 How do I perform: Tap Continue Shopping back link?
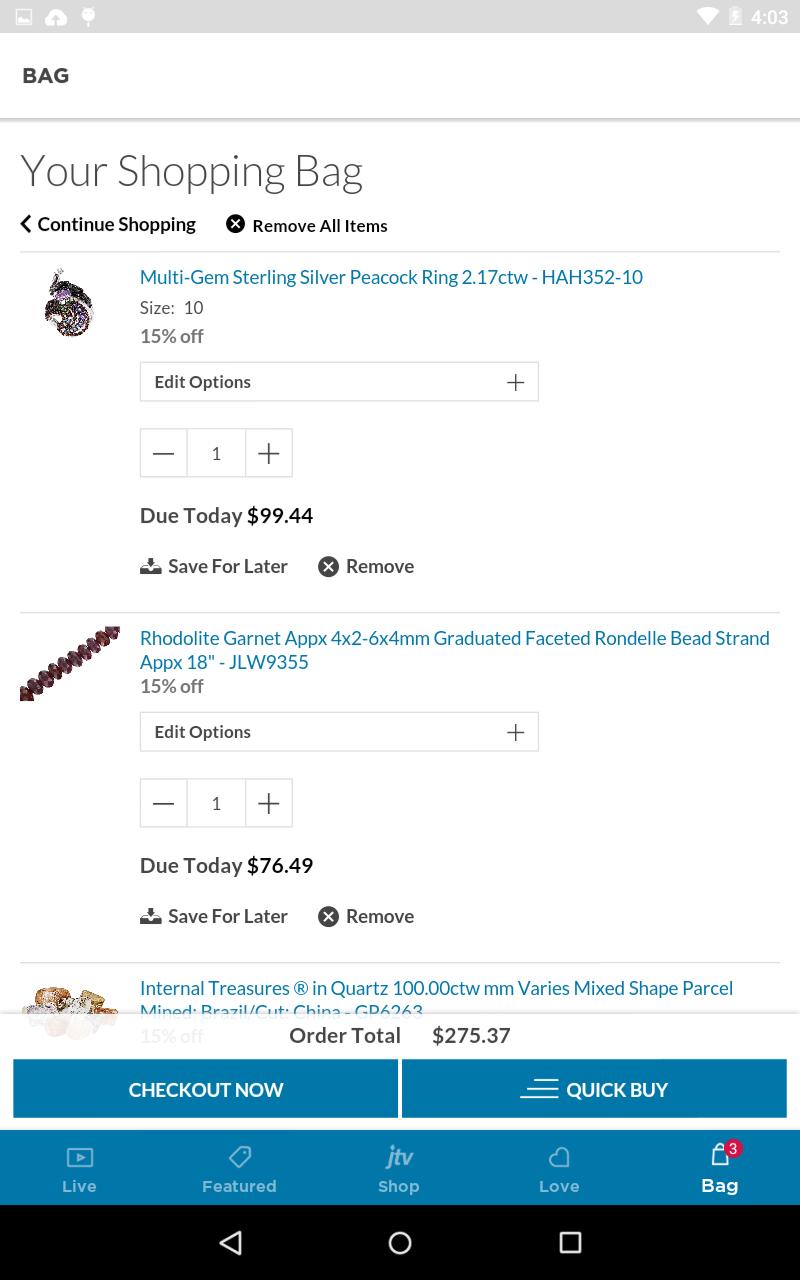108,224
